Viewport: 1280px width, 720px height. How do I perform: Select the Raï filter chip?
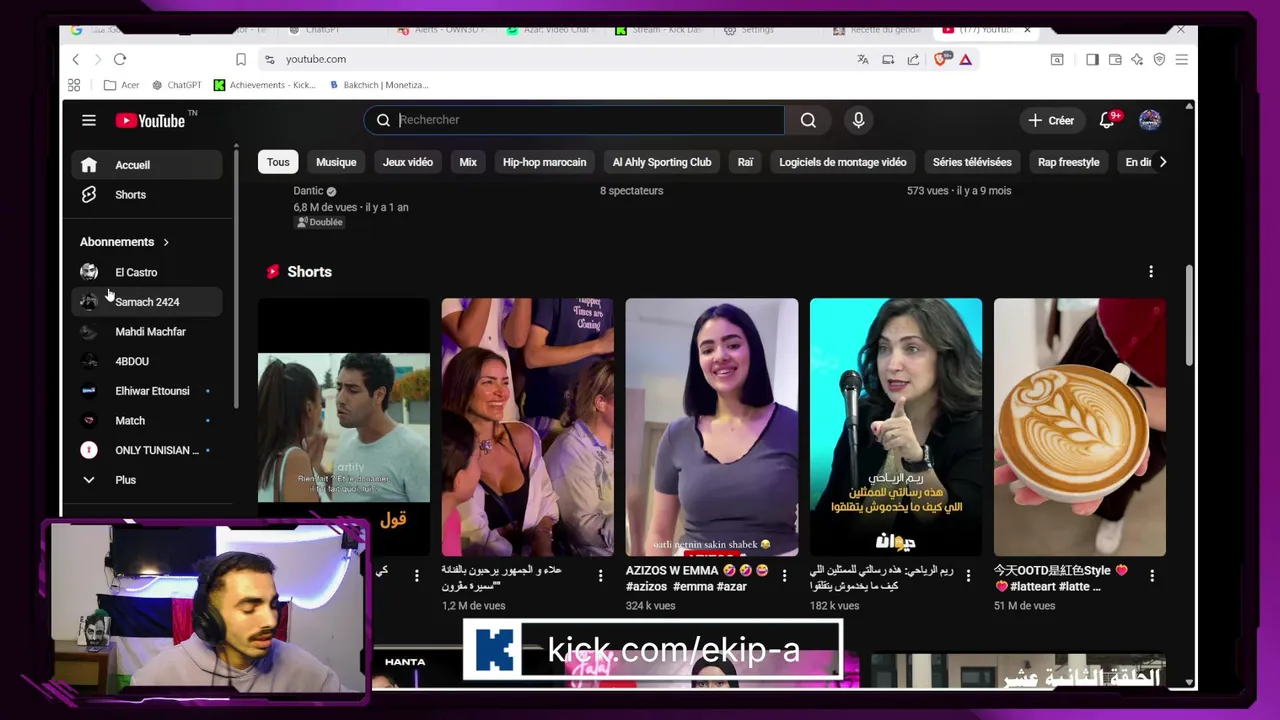coord(745,162)
